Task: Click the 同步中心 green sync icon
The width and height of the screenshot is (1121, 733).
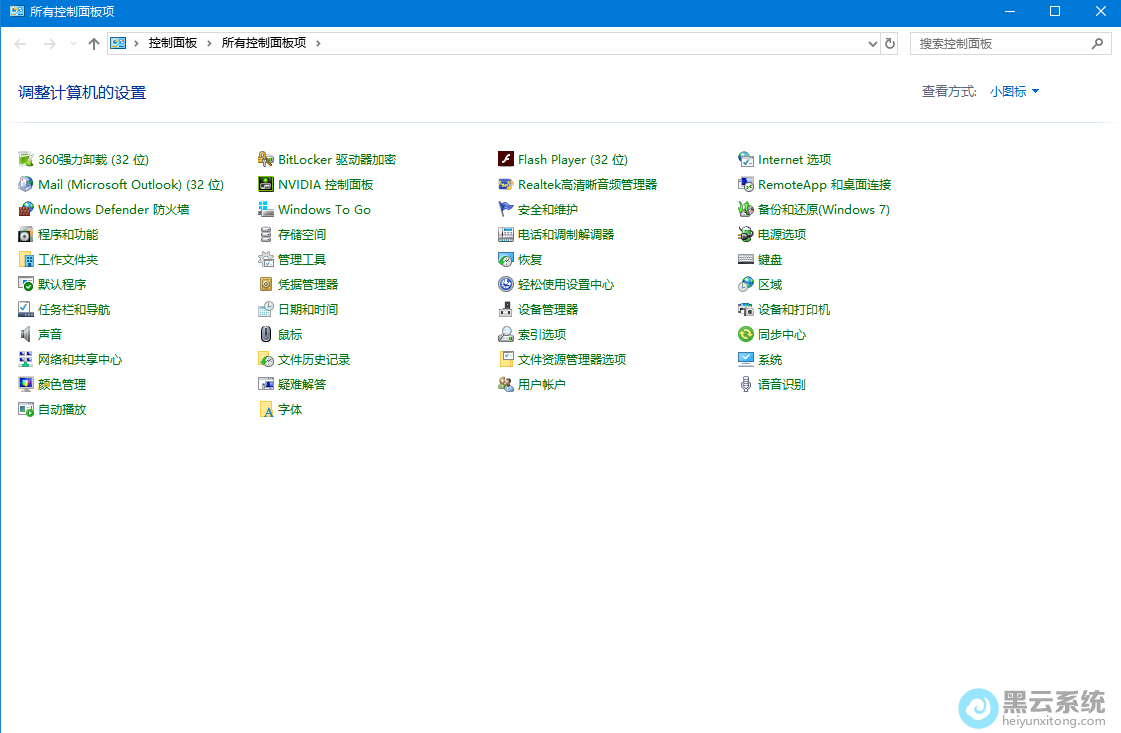Action: (x=746, y=334)
